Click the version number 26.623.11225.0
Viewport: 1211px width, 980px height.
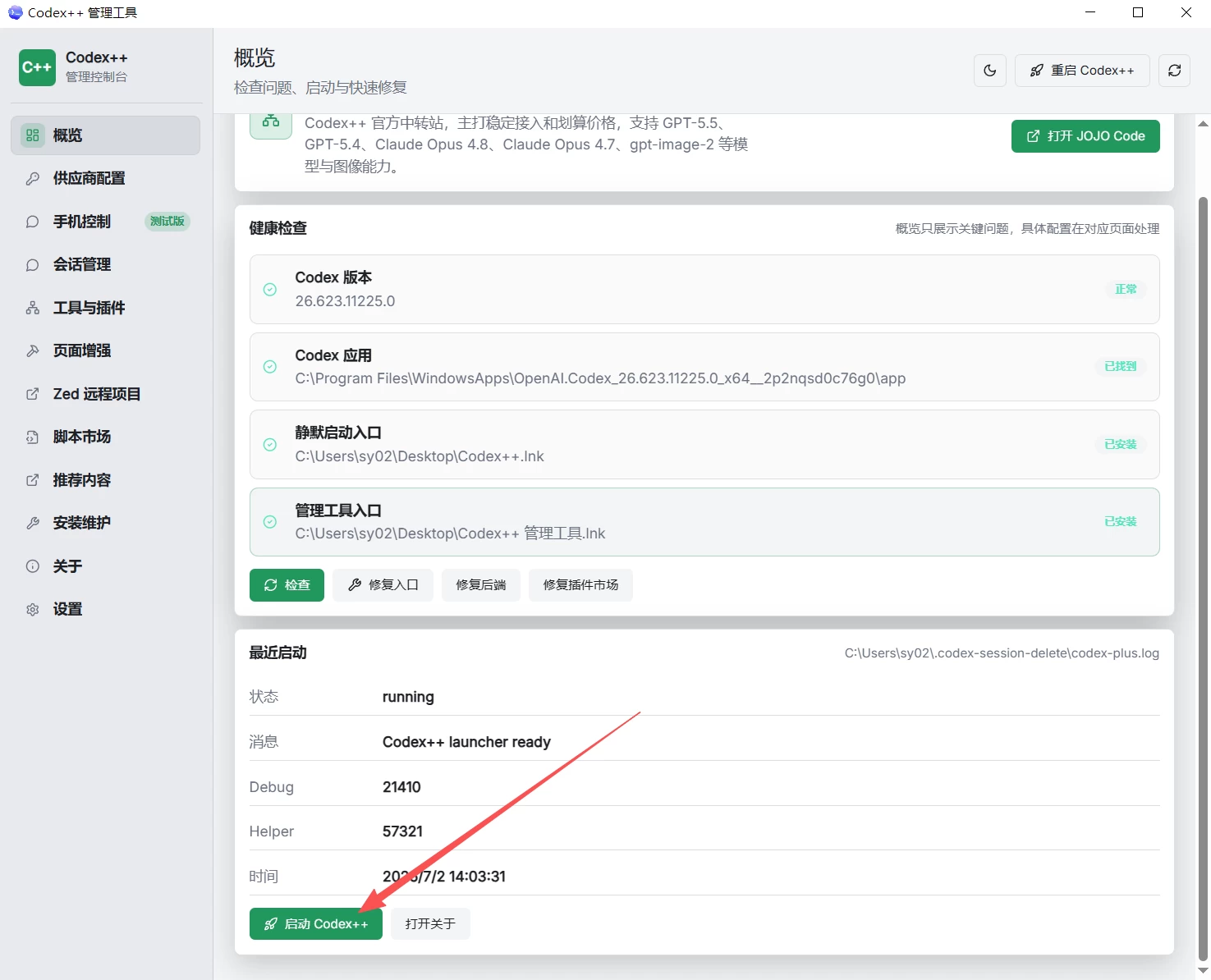click(345, 301)
